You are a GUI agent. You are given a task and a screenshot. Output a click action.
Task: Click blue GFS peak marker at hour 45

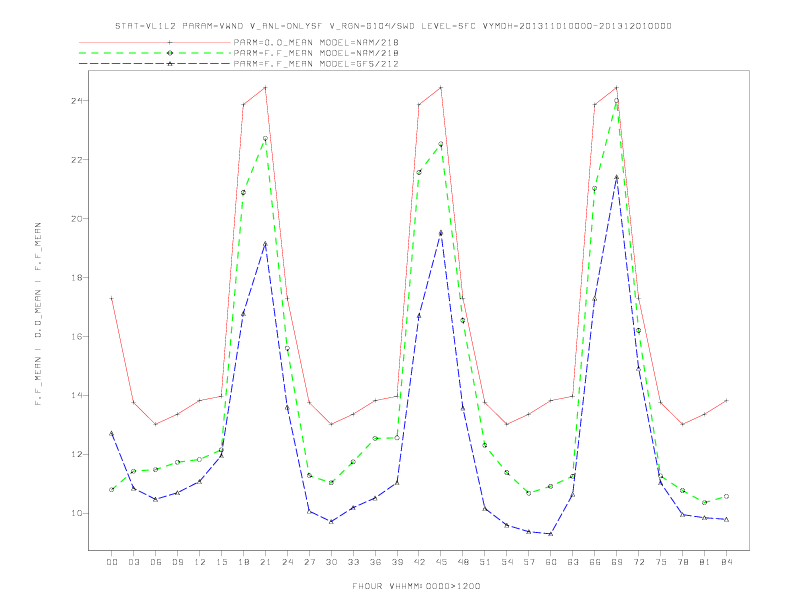441,233
